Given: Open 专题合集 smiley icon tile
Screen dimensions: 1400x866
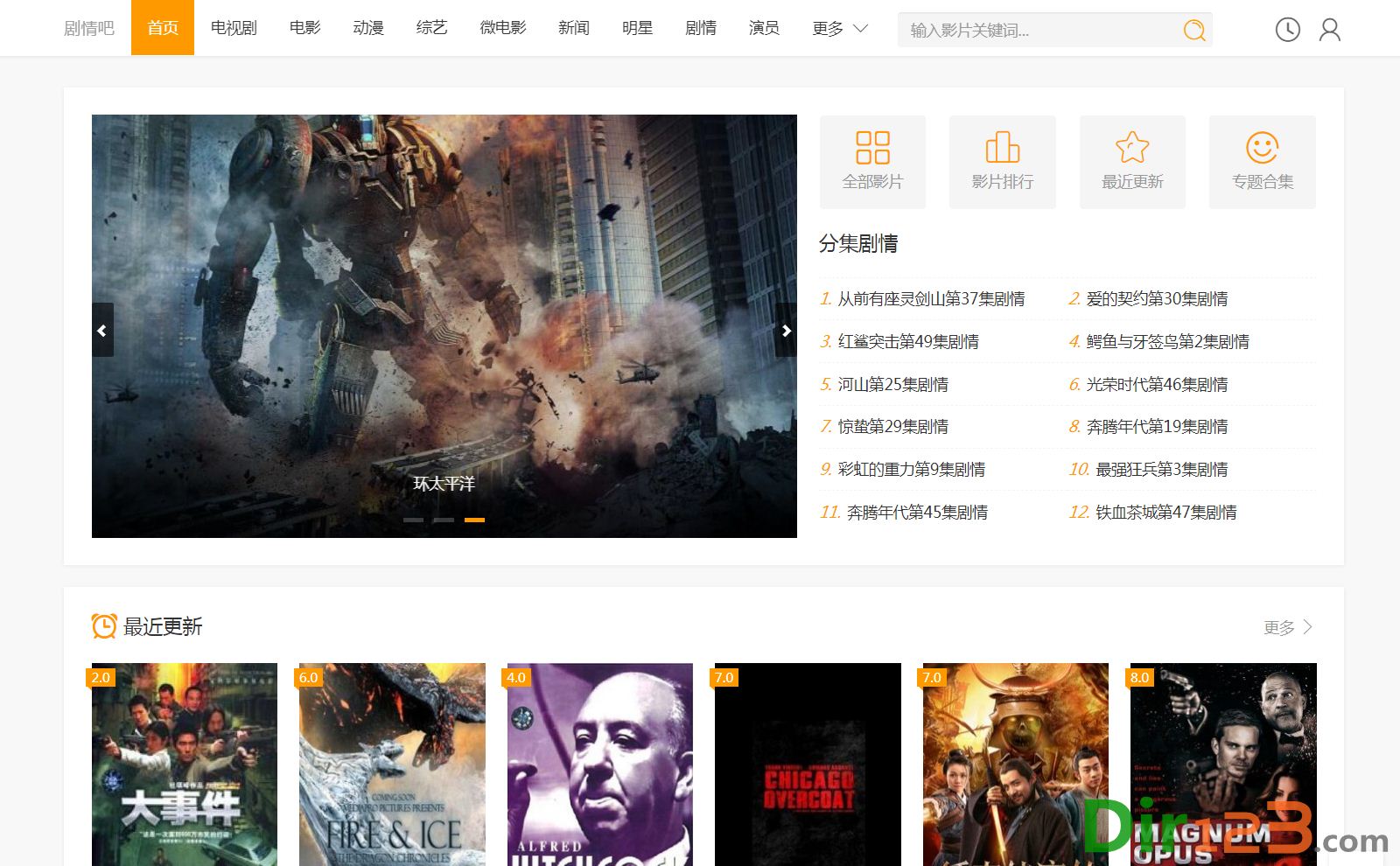Looking at the screenshot, I should click(1263, 162).
